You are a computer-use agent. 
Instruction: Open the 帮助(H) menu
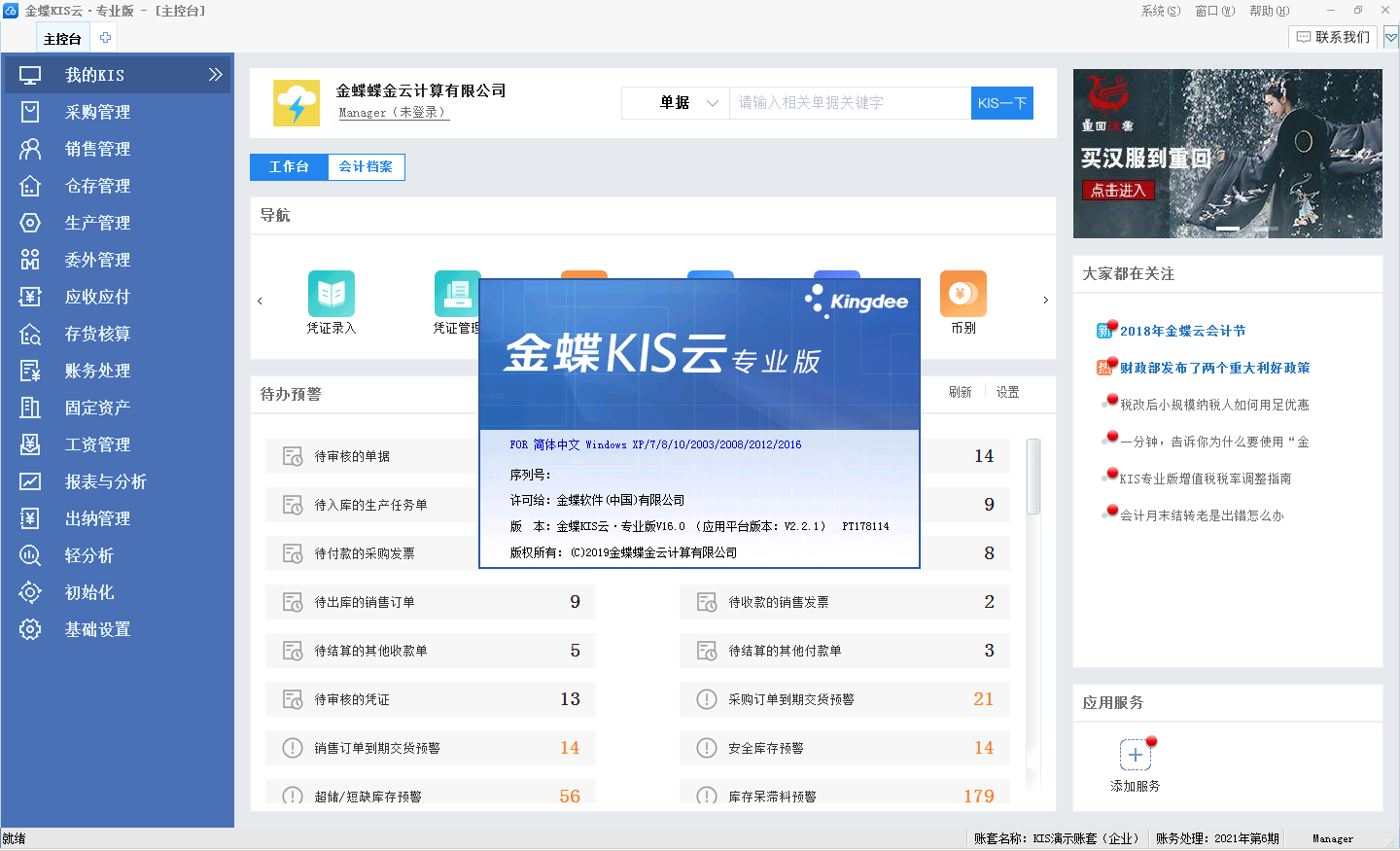click(1269, 11)
